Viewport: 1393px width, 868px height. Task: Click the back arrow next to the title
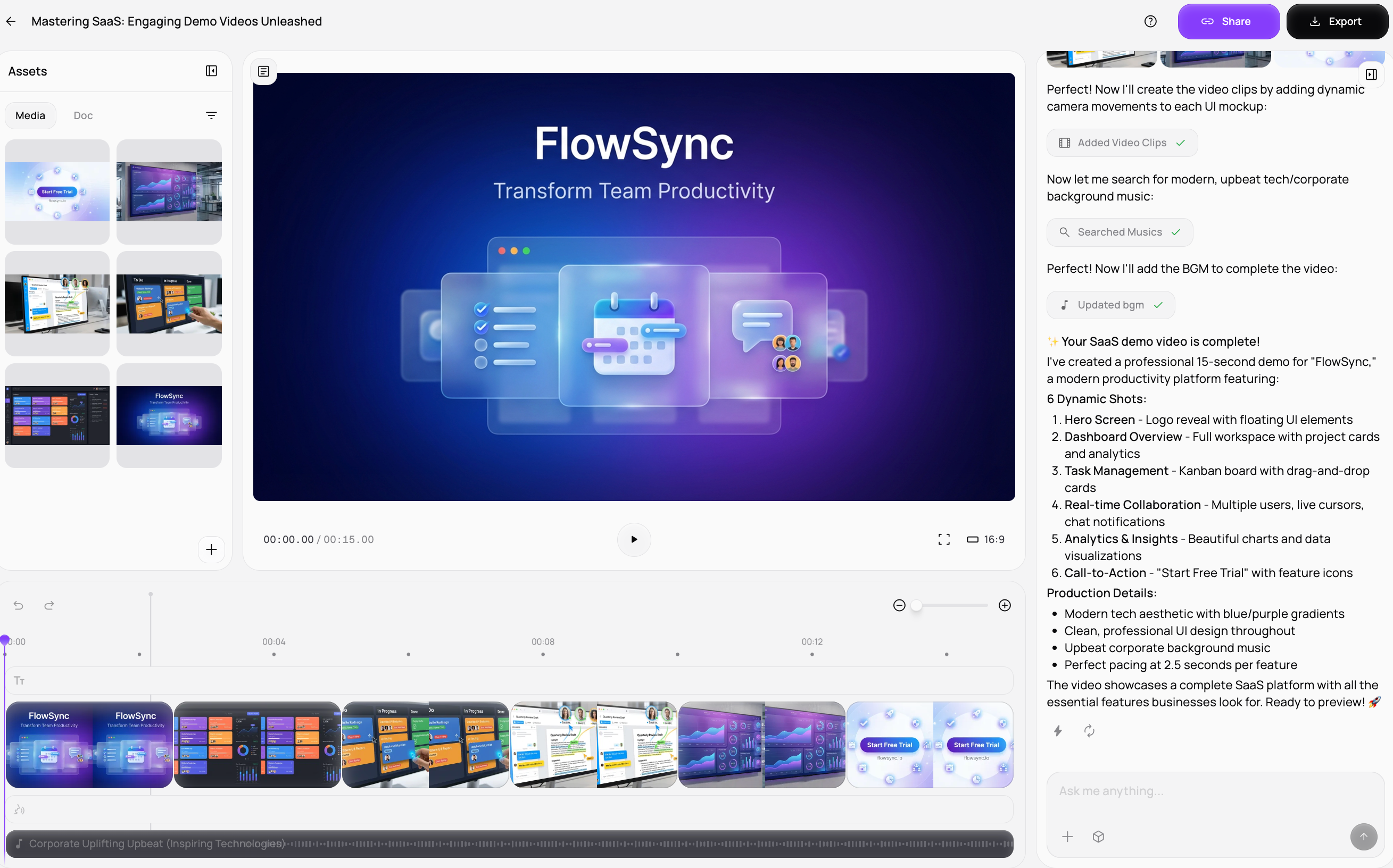pyautogui.click(x=11, y=21)
